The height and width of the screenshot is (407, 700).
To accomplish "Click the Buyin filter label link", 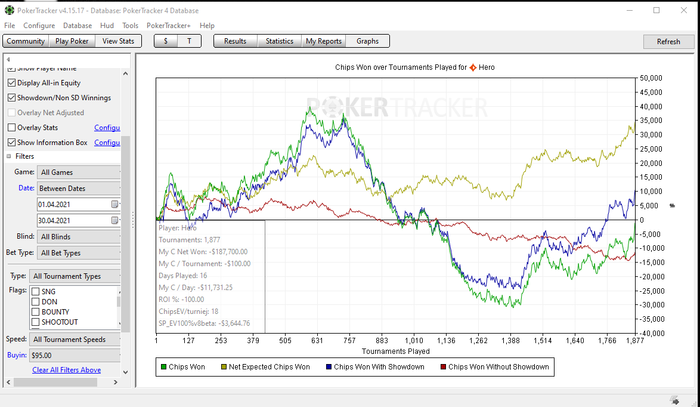I will pos(17,355).
